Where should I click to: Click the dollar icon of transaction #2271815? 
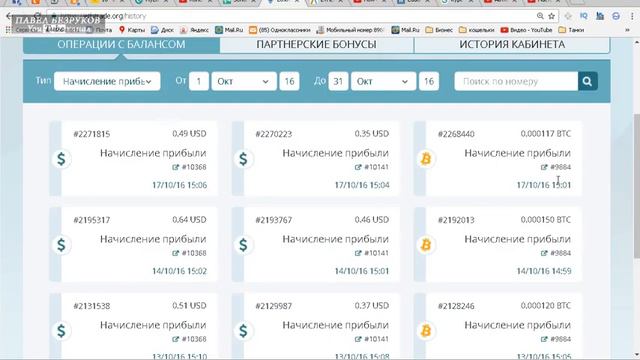(x=61, y=159)
